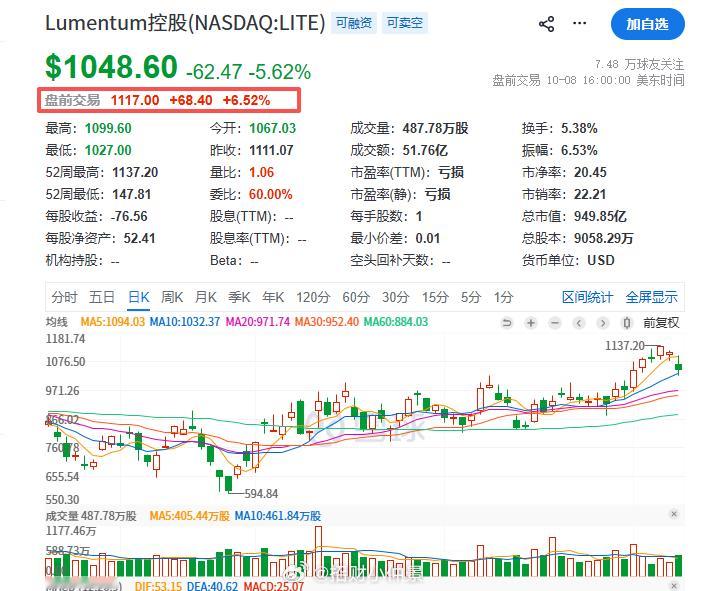Switch to the 60分 interval tab
Screen dimensions: 710x591
[x=356, y=297]
